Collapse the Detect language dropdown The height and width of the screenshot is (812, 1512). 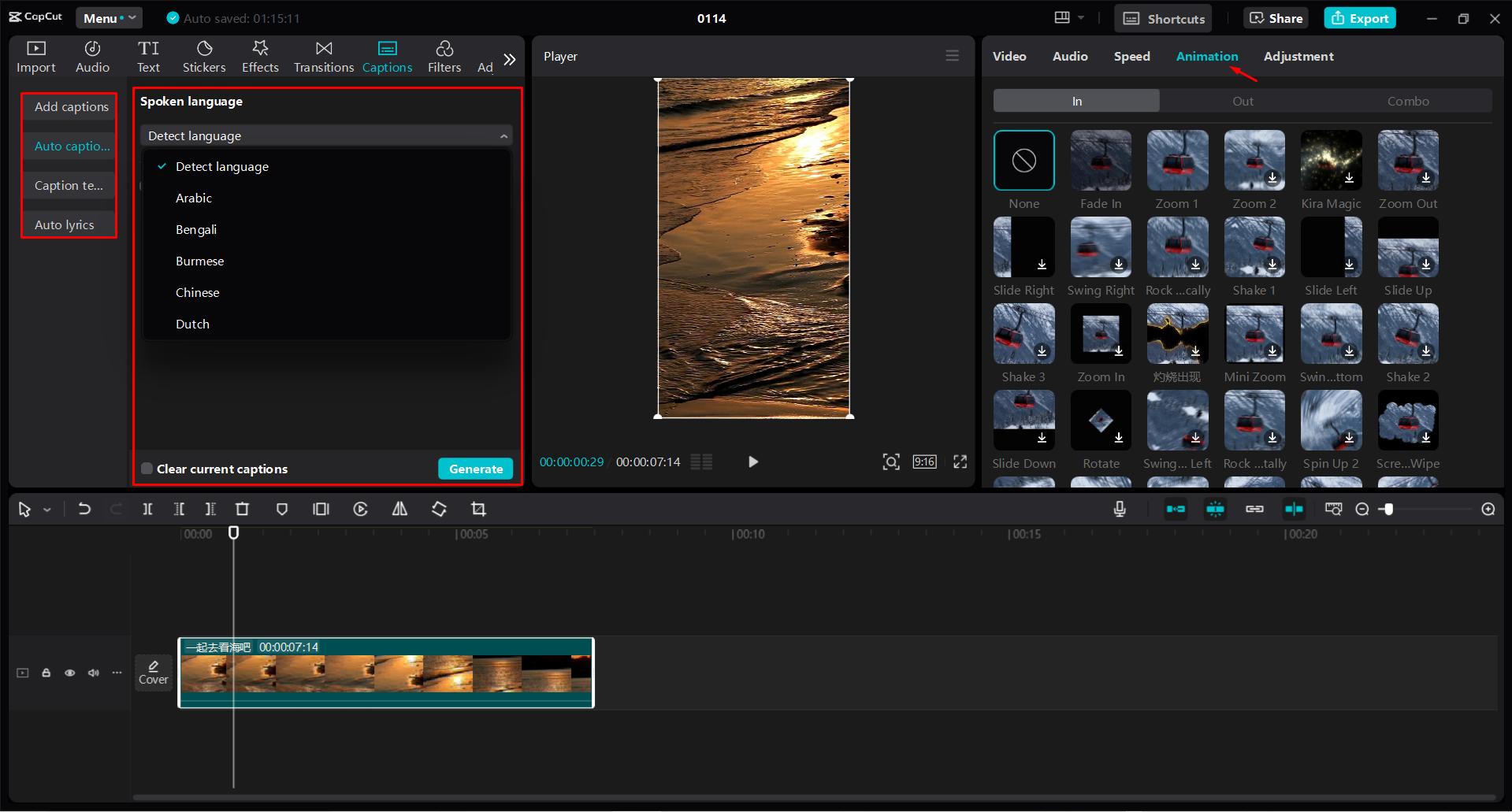coord(504,135)
